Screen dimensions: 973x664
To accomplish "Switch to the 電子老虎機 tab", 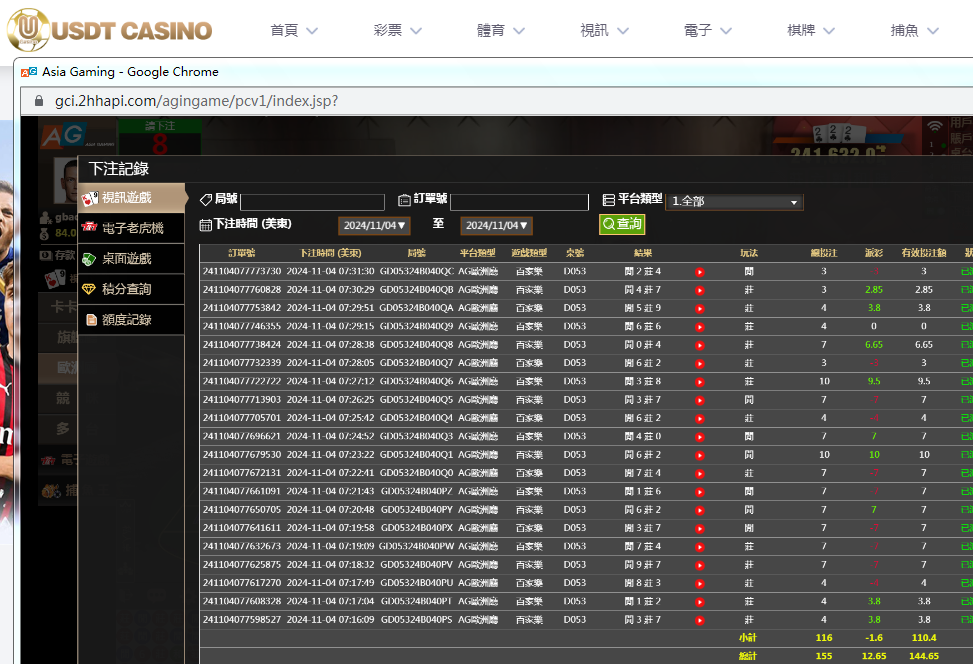I will tap(132, 228).
